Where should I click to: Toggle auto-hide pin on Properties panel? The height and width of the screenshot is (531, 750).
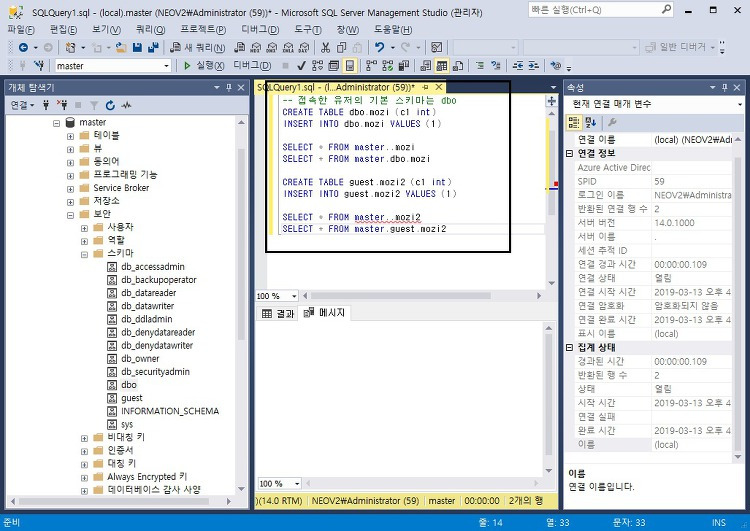click(x=725, y=88)
